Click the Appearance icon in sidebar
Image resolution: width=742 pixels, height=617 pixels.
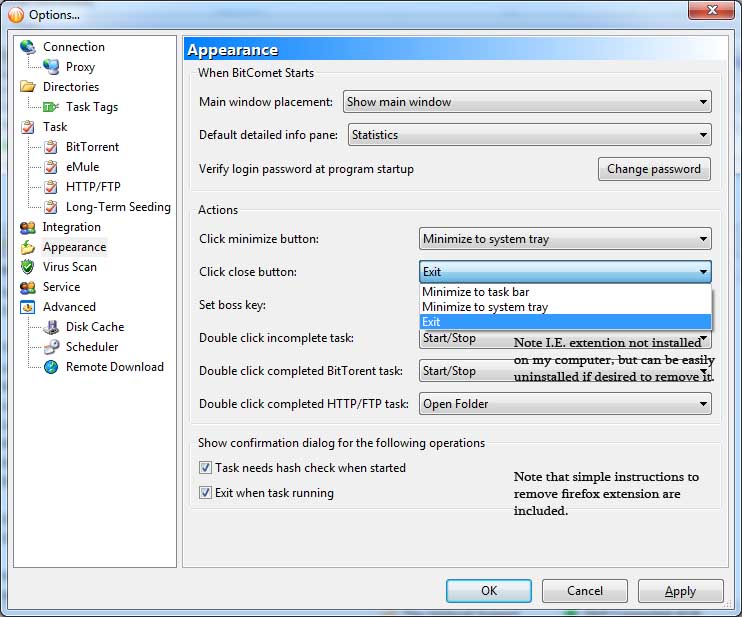tap(28, 247)
